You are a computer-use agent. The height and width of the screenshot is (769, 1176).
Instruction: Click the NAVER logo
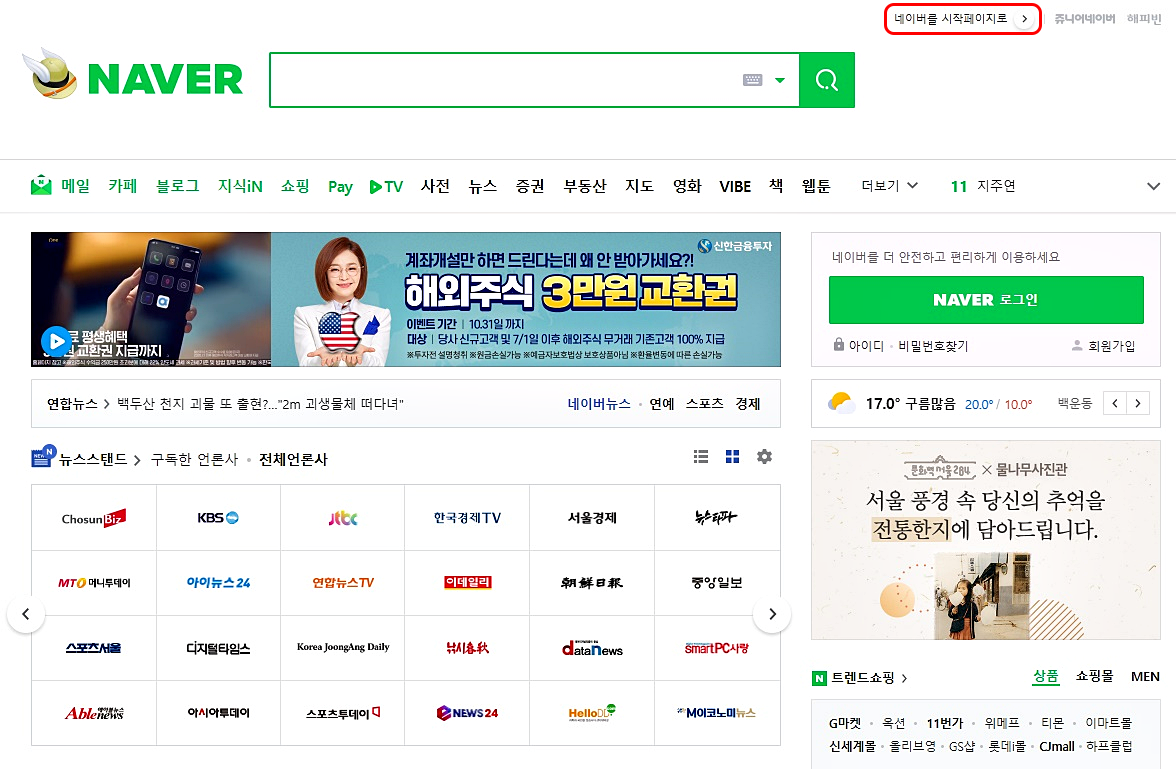[166, 79]
